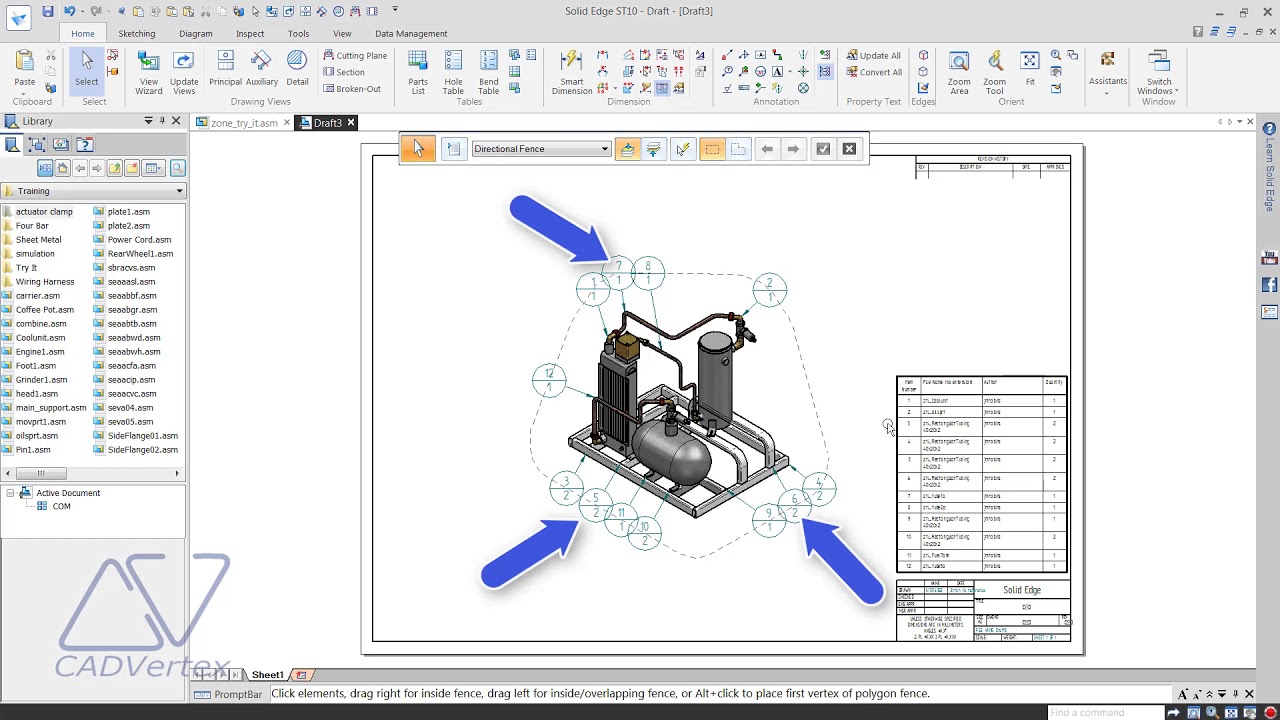Click Update All property text
The image size is (1280, 720).
coord(873,55)
